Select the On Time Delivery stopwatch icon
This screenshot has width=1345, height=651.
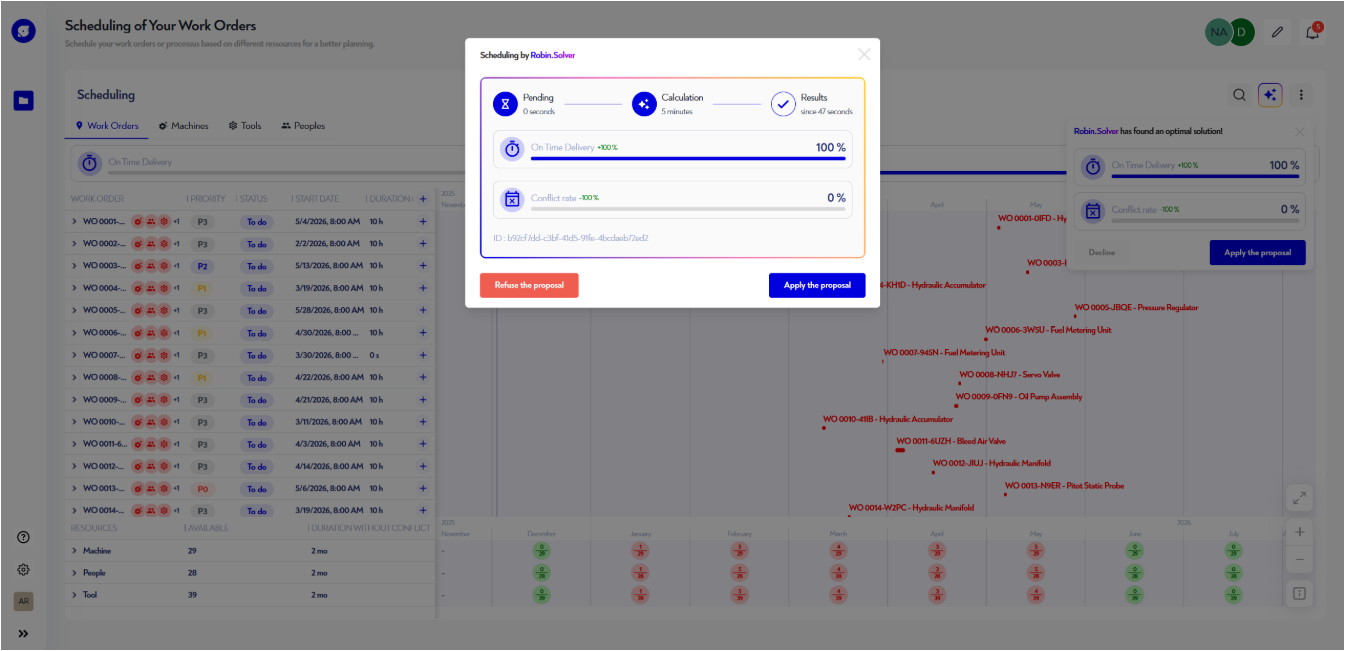point(511,149)
